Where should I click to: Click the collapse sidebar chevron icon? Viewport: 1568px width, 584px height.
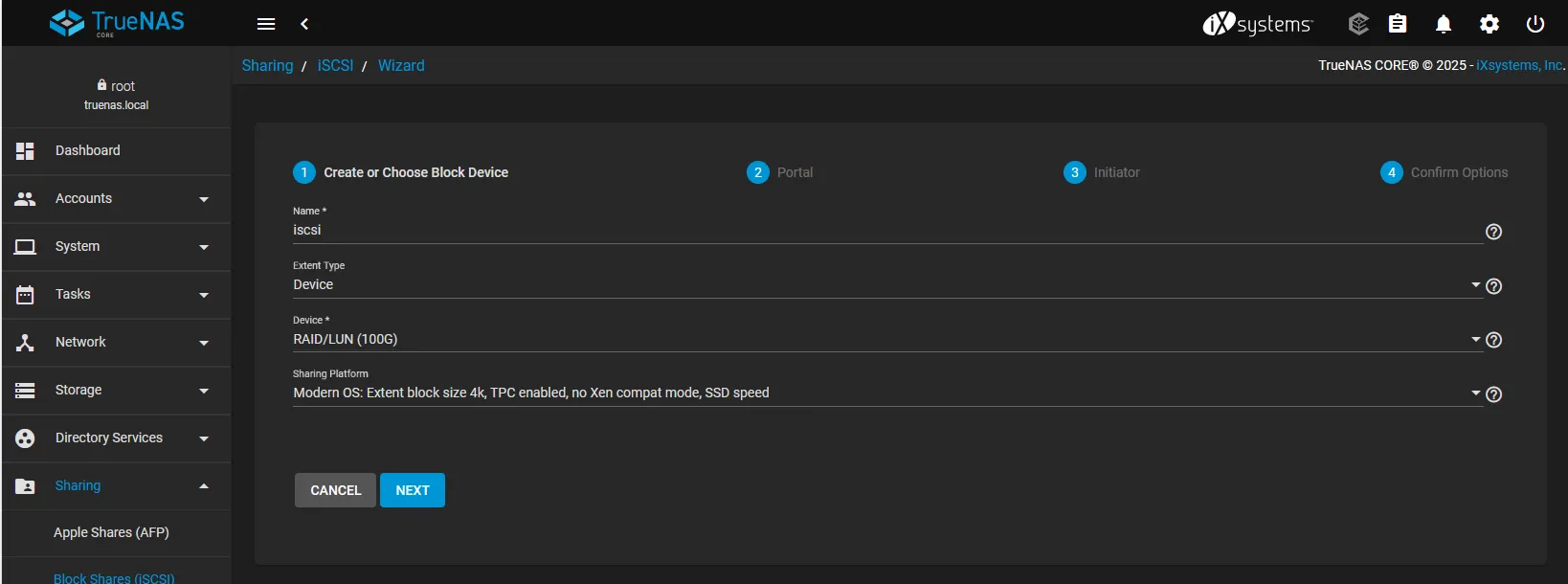[x=304, y=24]
